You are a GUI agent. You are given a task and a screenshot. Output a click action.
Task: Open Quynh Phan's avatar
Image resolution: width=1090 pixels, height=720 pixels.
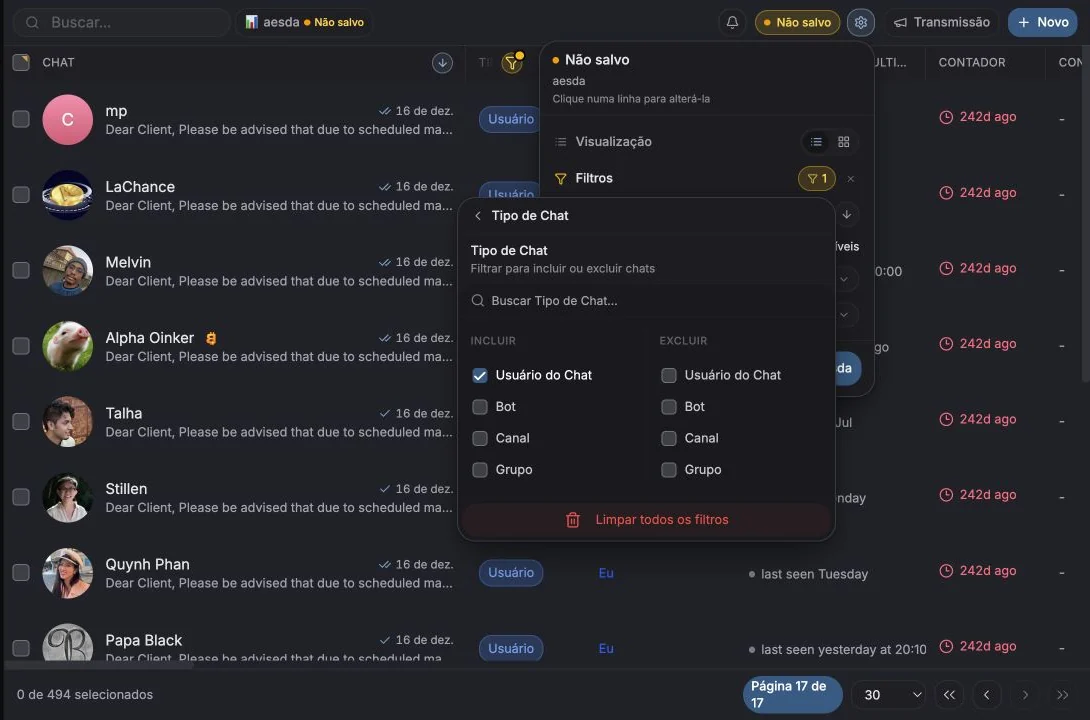pyautogui.click(x=67, y=573)
